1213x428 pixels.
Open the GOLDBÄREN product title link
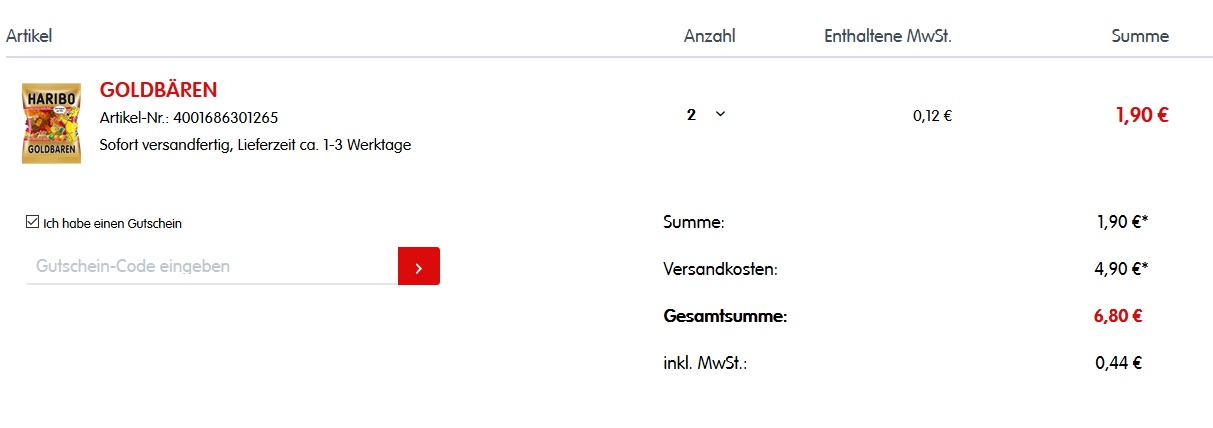pos(158,90)
